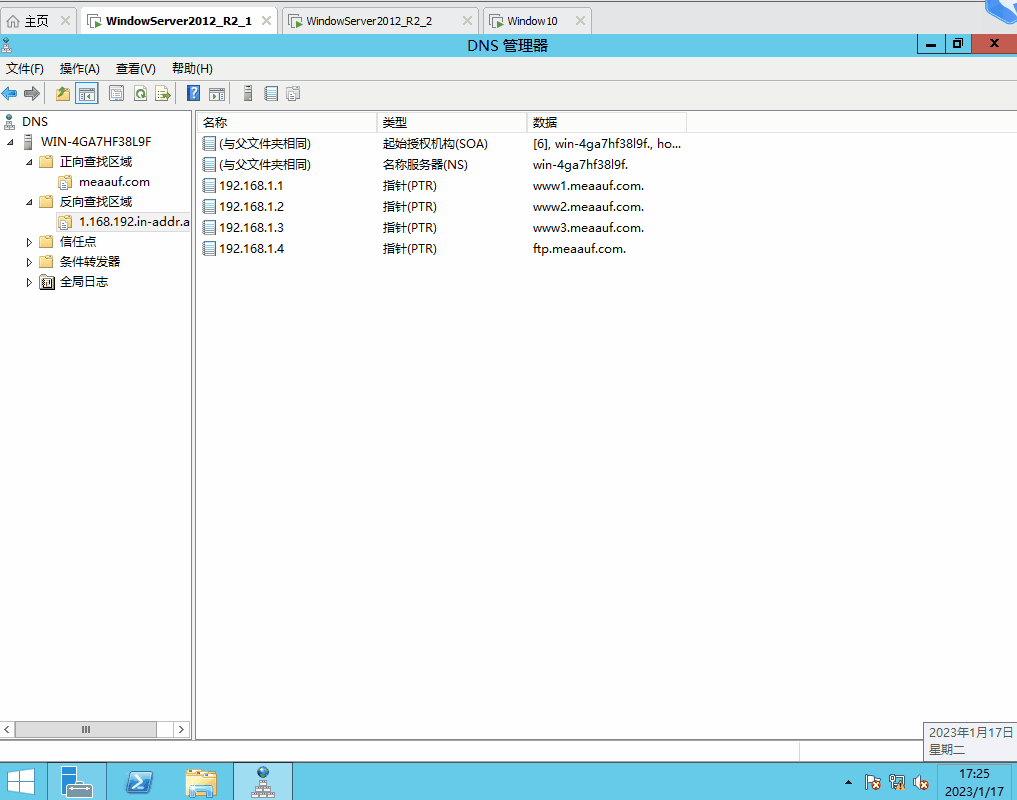
Task: Select the 192.168.1.2 PTR record
Action: tap(442, 207)
